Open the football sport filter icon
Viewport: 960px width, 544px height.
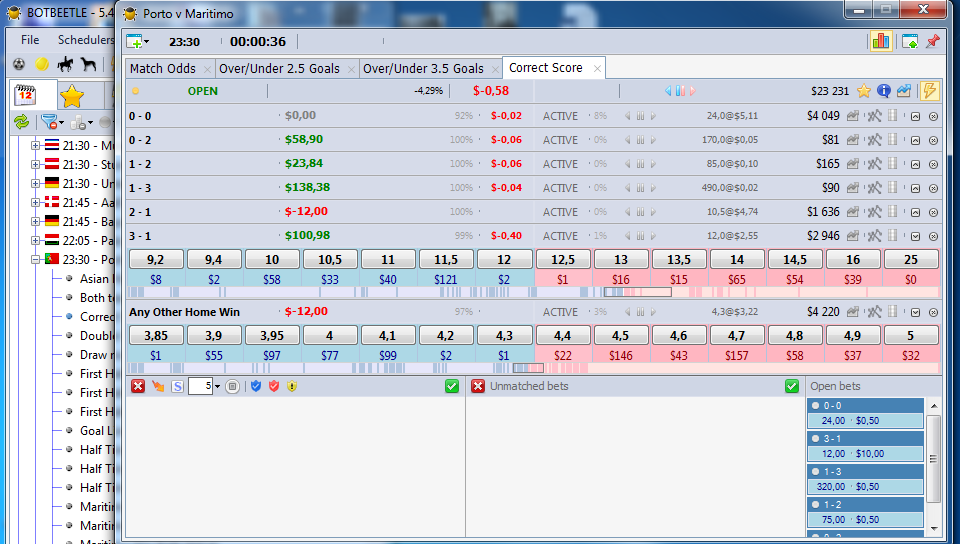19,64
